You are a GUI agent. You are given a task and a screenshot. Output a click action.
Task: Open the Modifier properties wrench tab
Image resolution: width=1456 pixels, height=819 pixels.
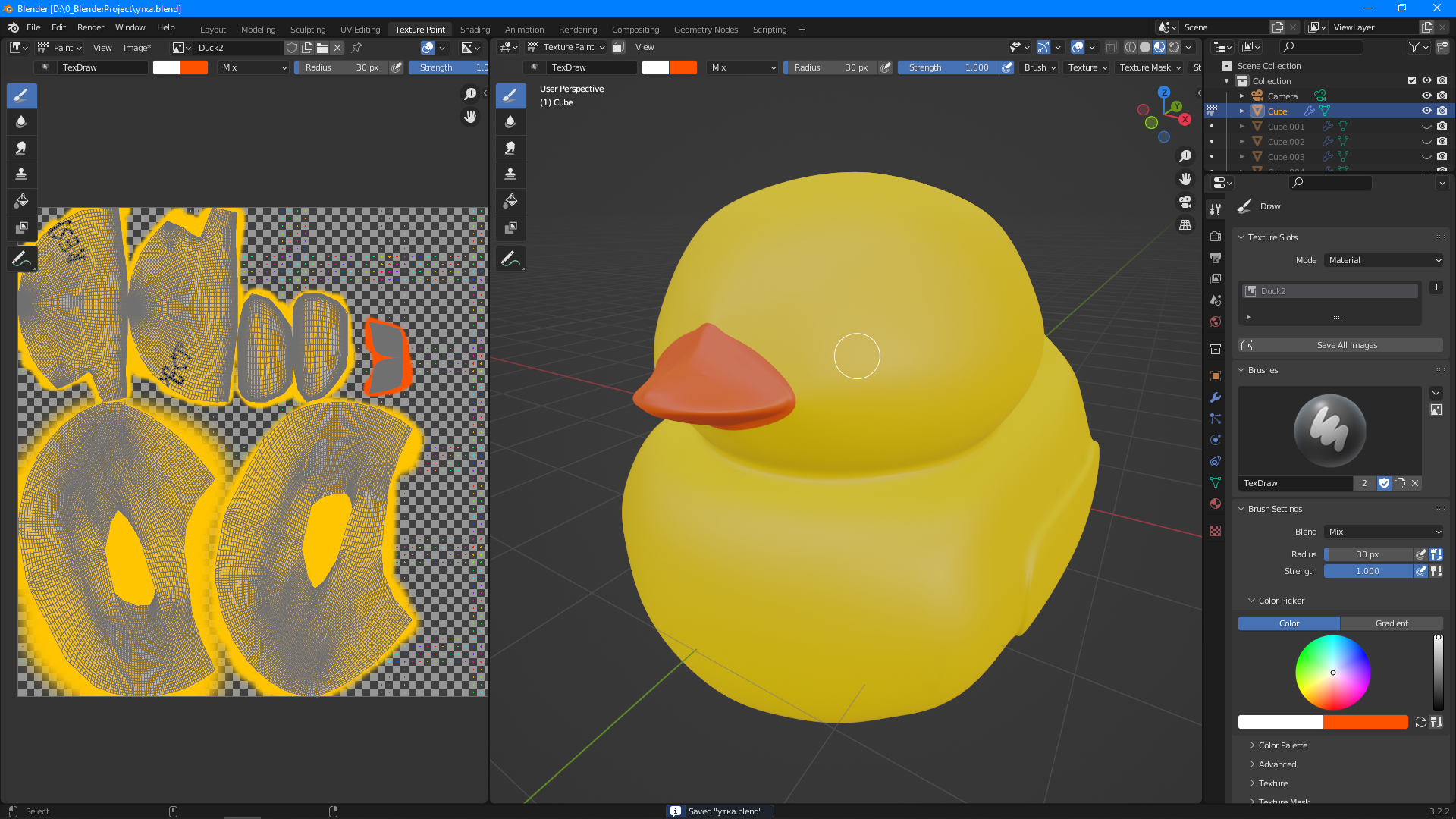(1216, 397)
